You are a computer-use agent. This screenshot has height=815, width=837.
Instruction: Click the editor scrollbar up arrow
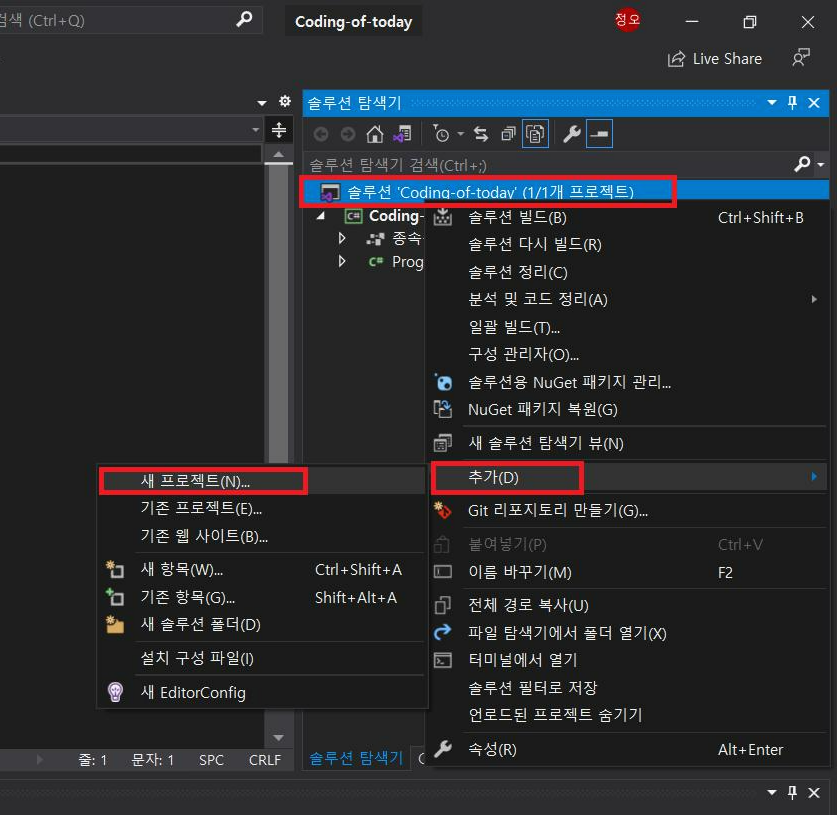[278, 155]
